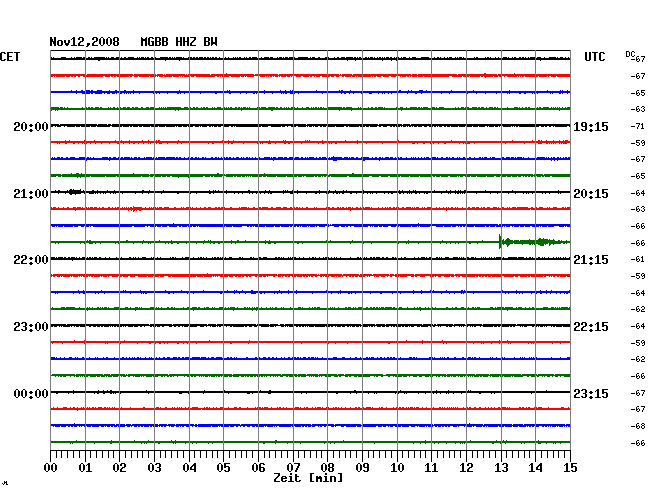Image resolution: width=650 pixels, height=494 pixels.
Task: Click the 20:15 UTC time label
Action: (x=591, y=194)
